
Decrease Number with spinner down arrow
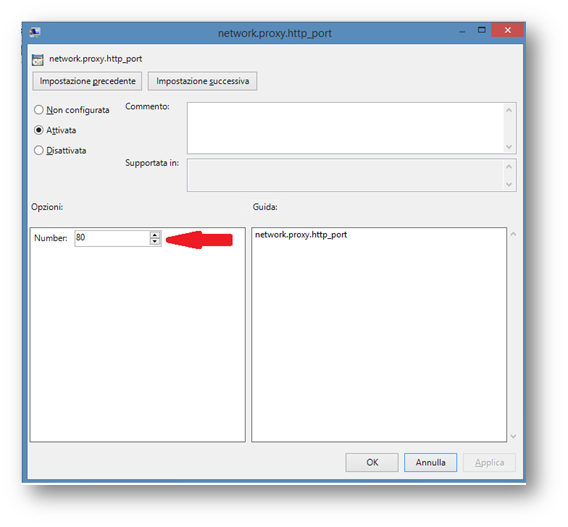(155, 242)
